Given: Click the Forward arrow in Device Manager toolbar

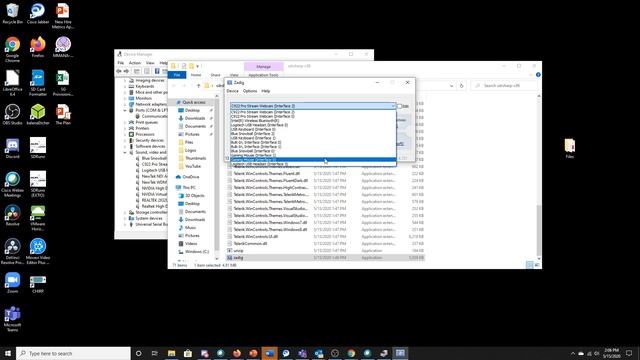Looking at the screenshot, I should (x=126, y=71).
